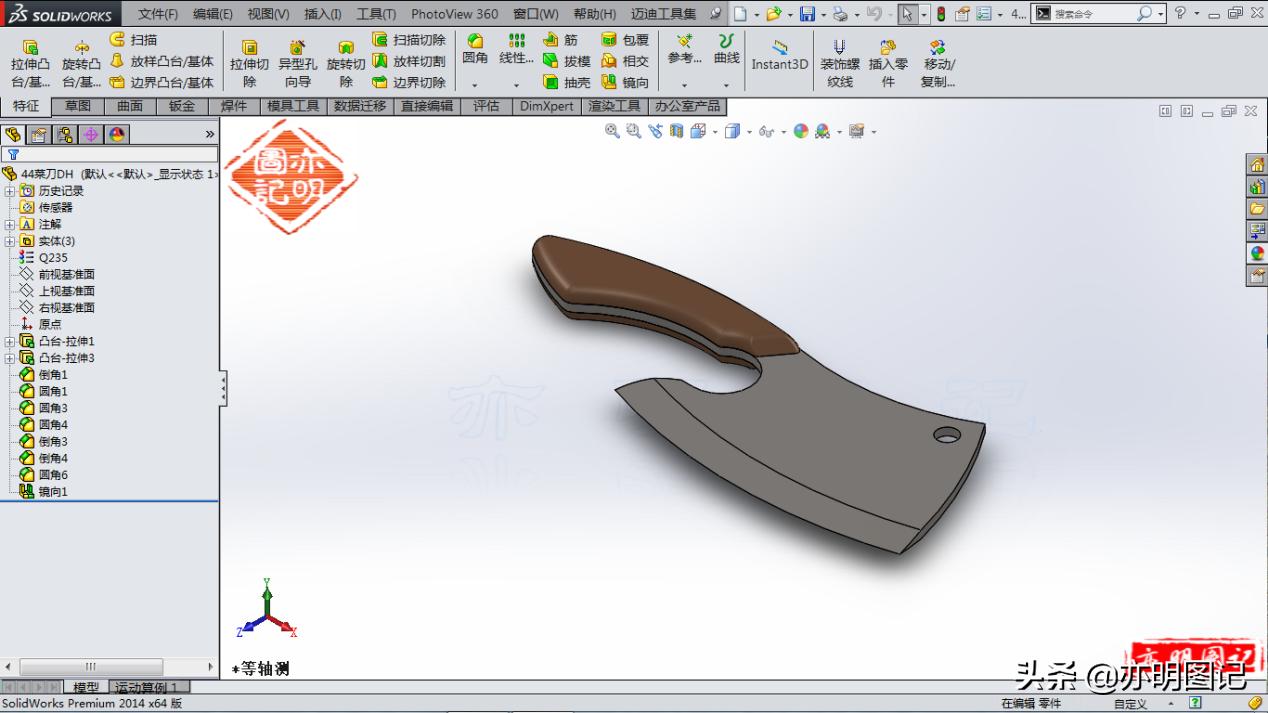Open the 编辑外观 color ball icon
This screenshot has height=713, width=1268.
pyautogui.click(x=800, y=131)
